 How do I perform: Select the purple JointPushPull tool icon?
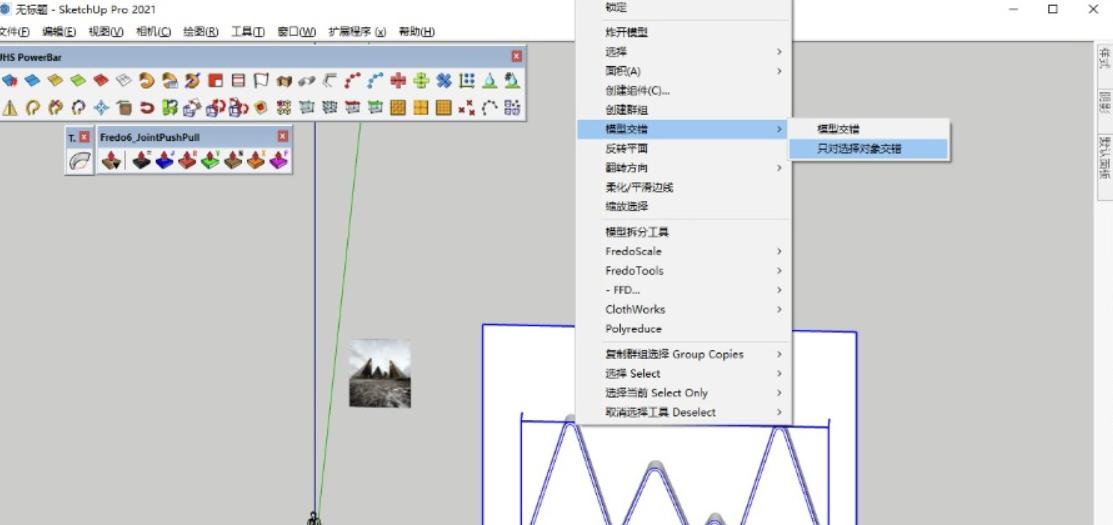point(279,160)
